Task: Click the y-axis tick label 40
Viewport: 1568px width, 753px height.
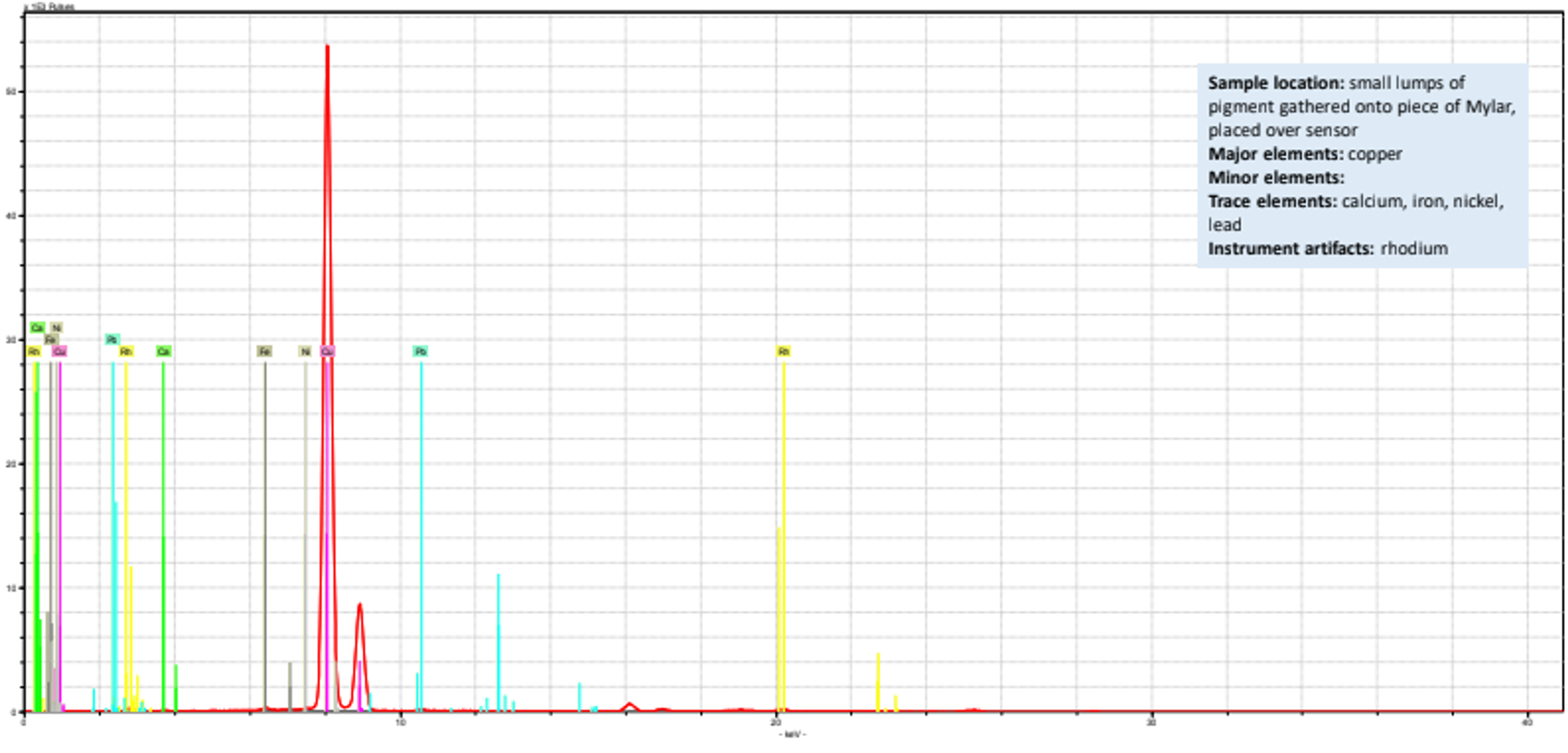Action: click(x=10, y=215)
